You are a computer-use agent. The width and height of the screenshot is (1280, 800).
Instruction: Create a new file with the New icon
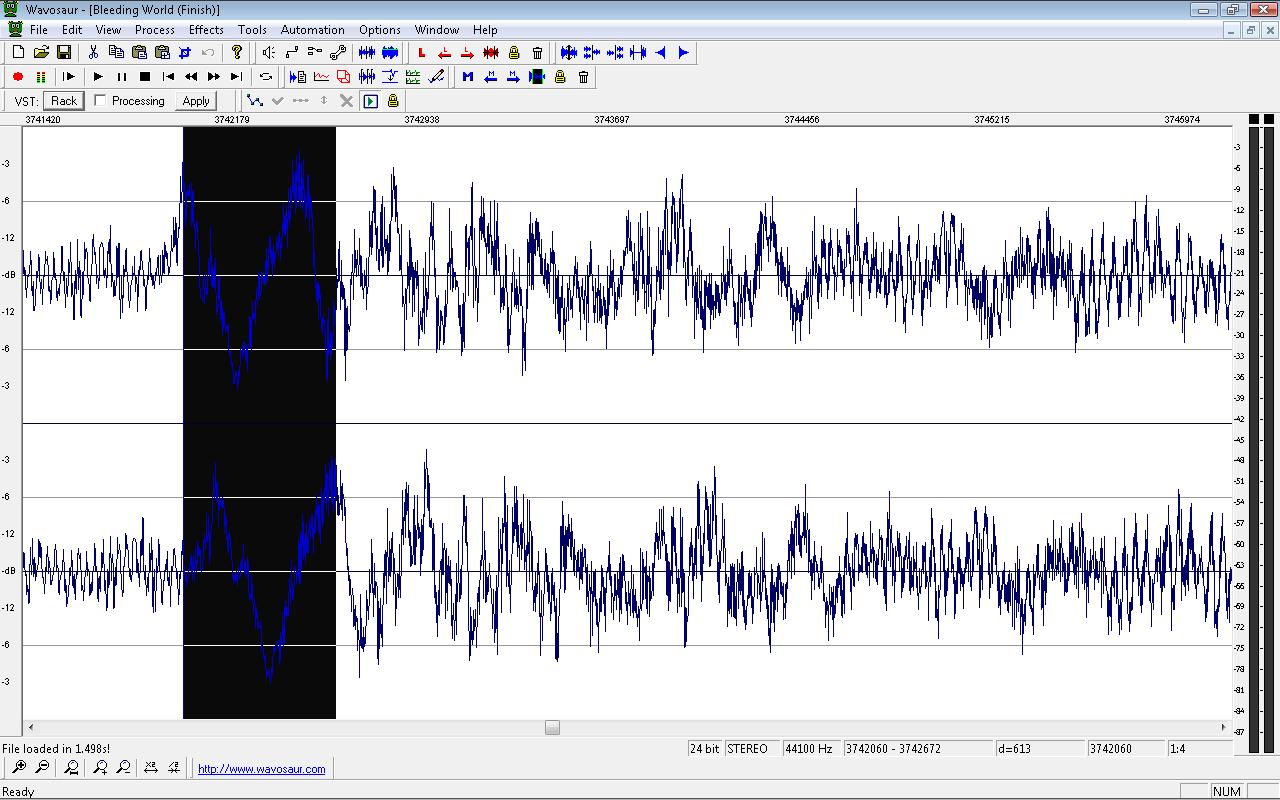pyautogui.click(x=19, y=53)
